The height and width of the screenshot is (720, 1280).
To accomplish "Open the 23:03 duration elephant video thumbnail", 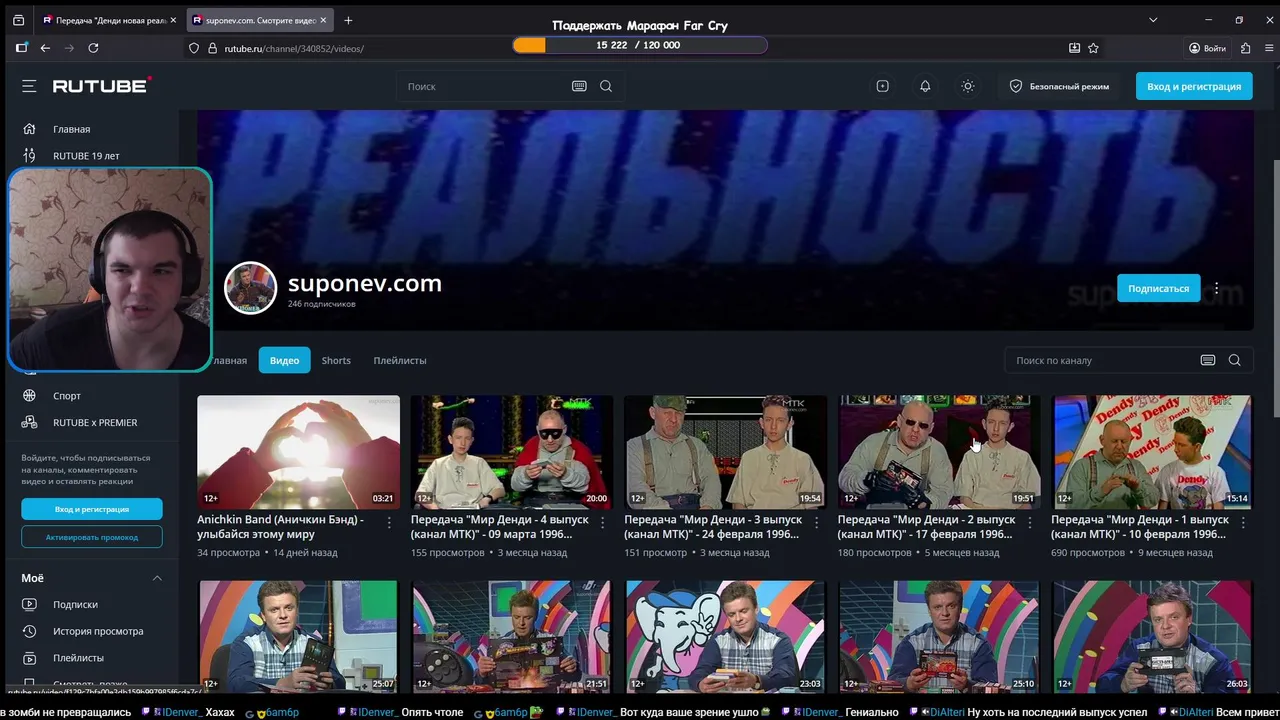I will click(x=725, y=637).
